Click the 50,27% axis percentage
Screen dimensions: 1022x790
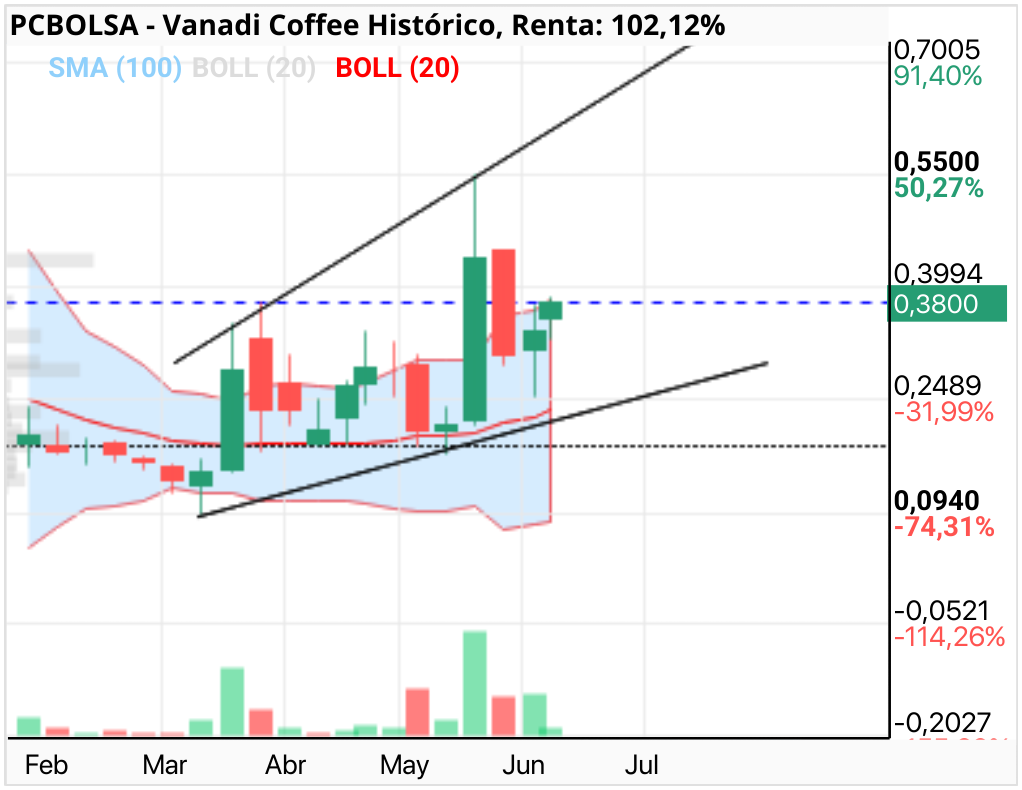[x=939, y=188]
